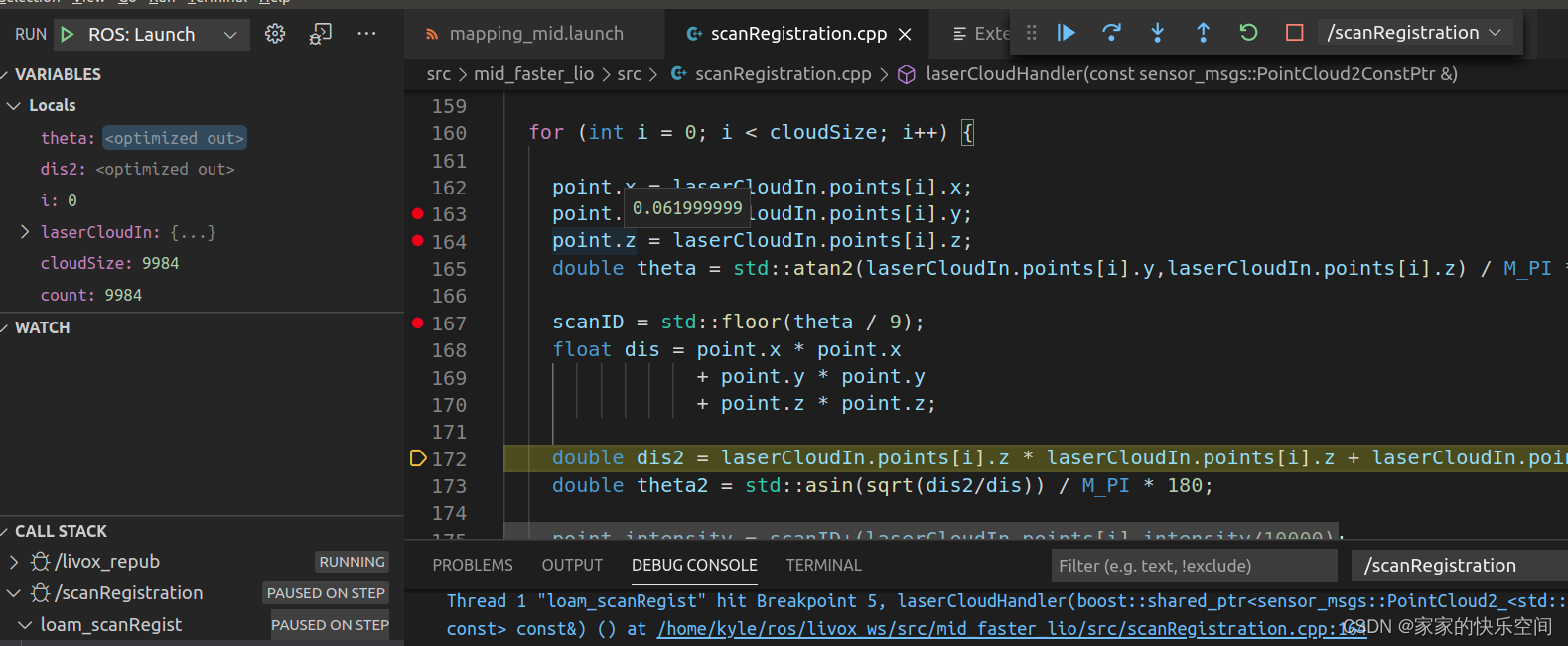1568x646 pixels.
Task: Open scanRegistration.cpp path link in console
Action: pos(1012,629)
